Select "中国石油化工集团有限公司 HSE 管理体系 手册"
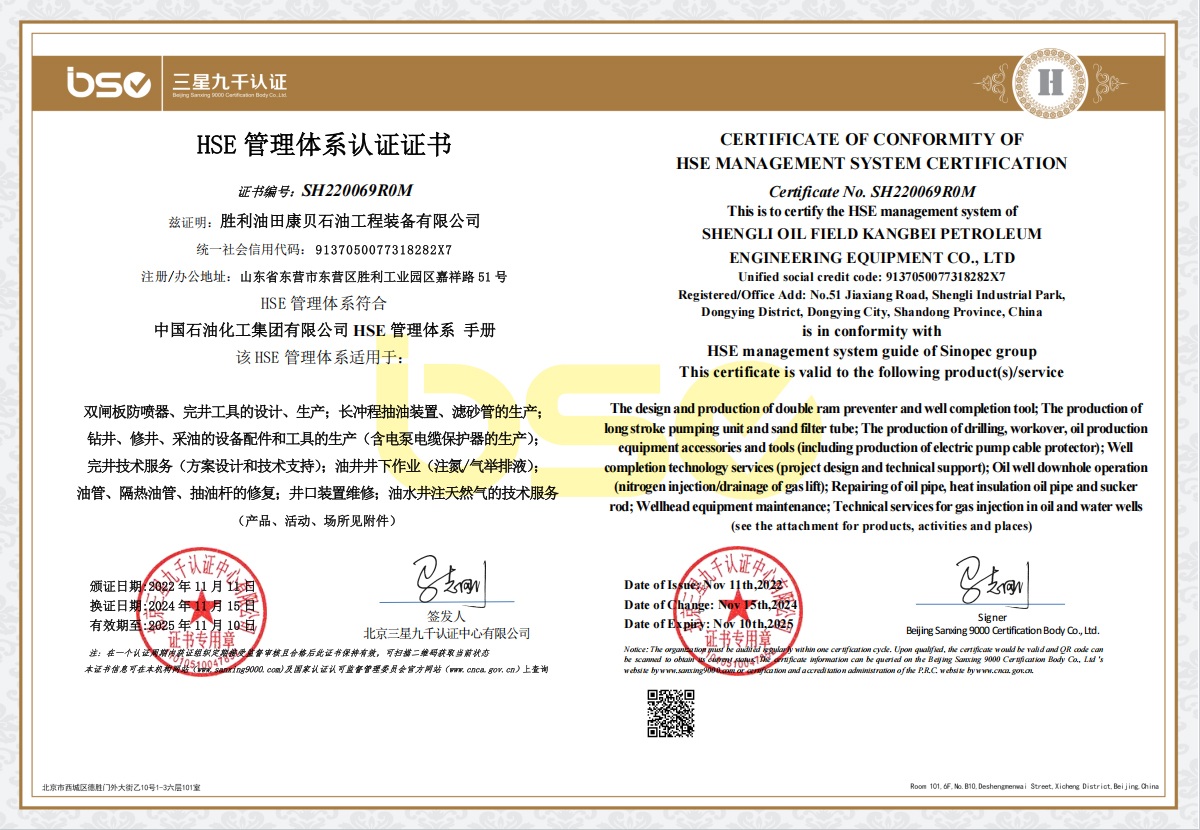This screenshot has width=1200, height=830. 325,329
